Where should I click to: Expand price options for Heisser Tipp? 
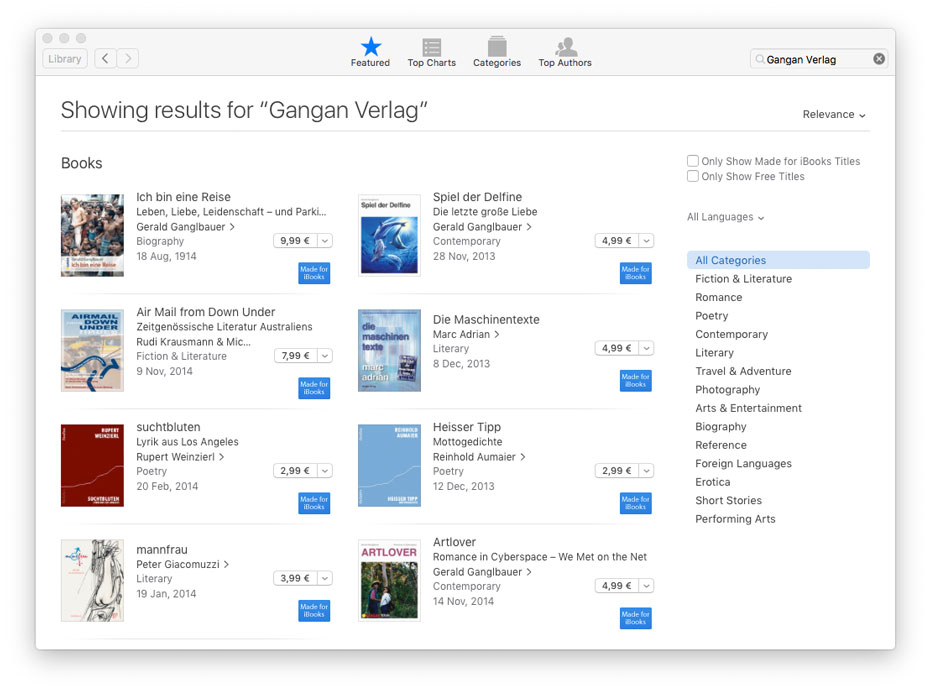pyautogui.click(x=646, y=471)
